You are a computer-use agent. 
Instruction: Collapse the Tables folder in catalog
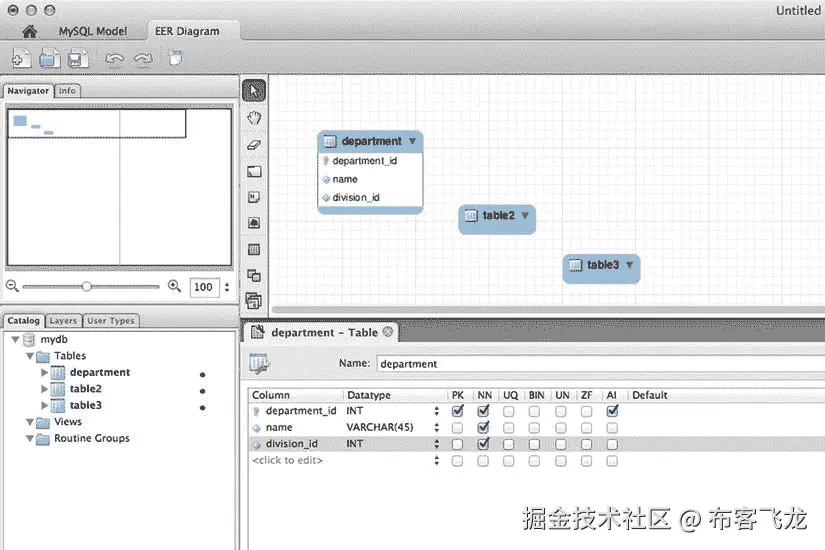pos(30,356)
